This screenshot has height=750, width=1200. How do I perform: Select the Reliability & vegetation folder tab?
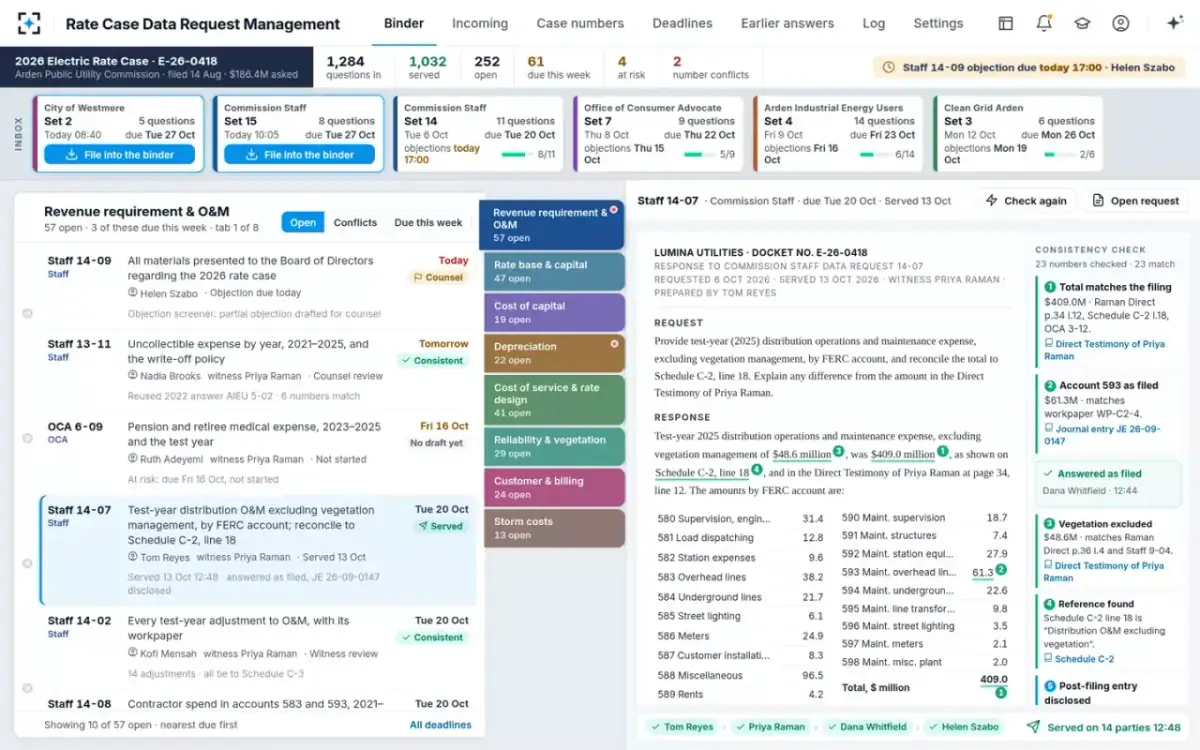(554, 446)
